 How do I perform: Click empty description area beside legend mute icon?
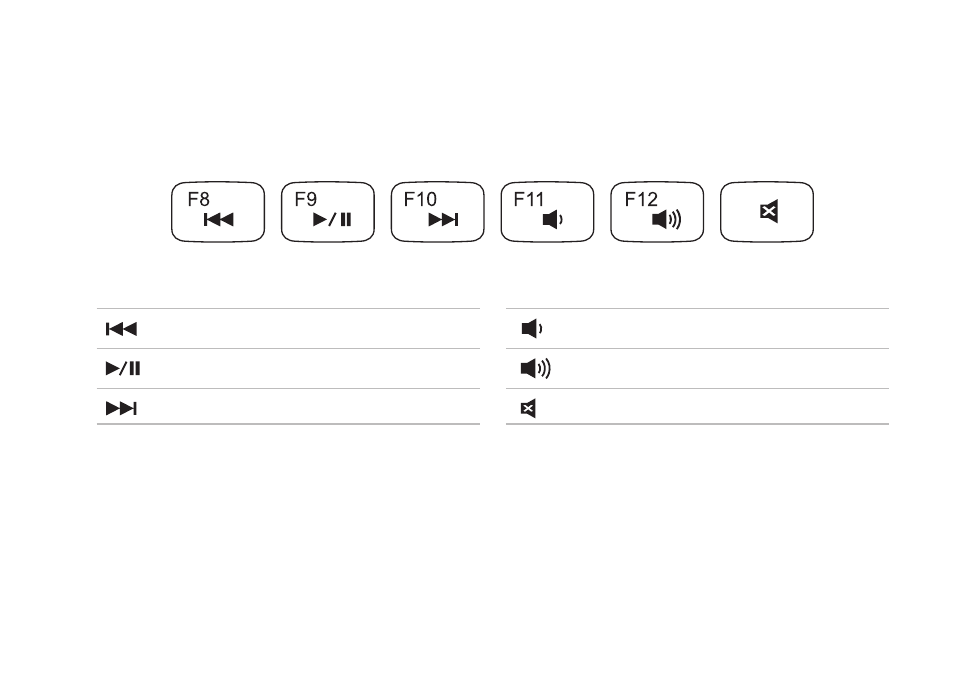(714, 407)
